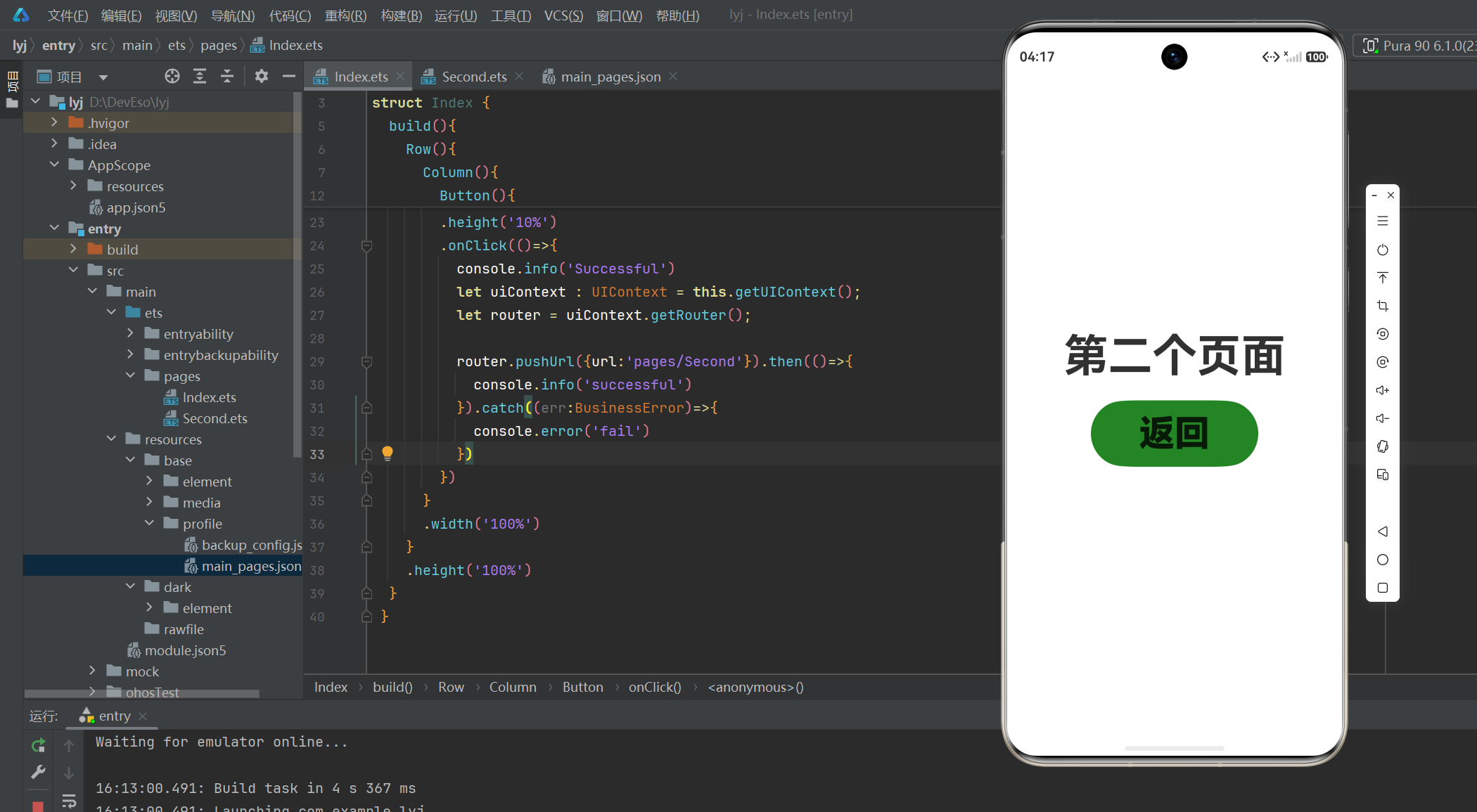Toggle code fold marker on line 40
The image size is (1477, 812).
tap(366, 617)
